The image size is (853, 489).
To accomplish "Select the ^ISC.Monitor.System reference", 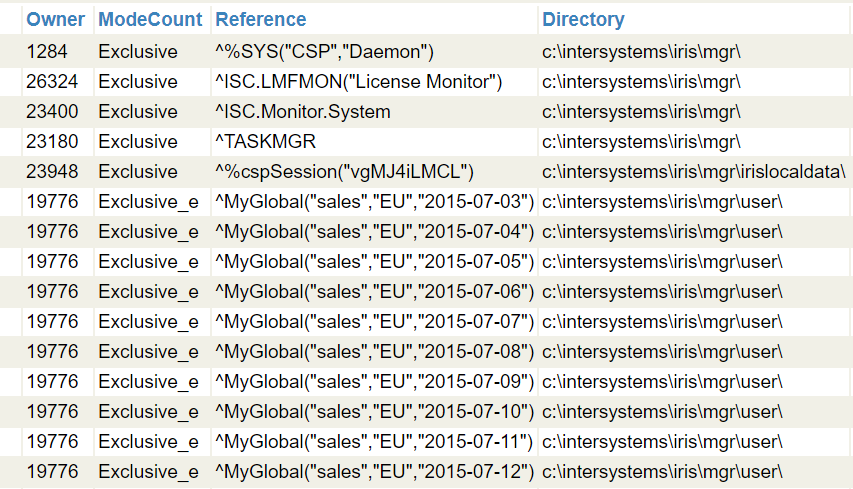I will [302, 111].
